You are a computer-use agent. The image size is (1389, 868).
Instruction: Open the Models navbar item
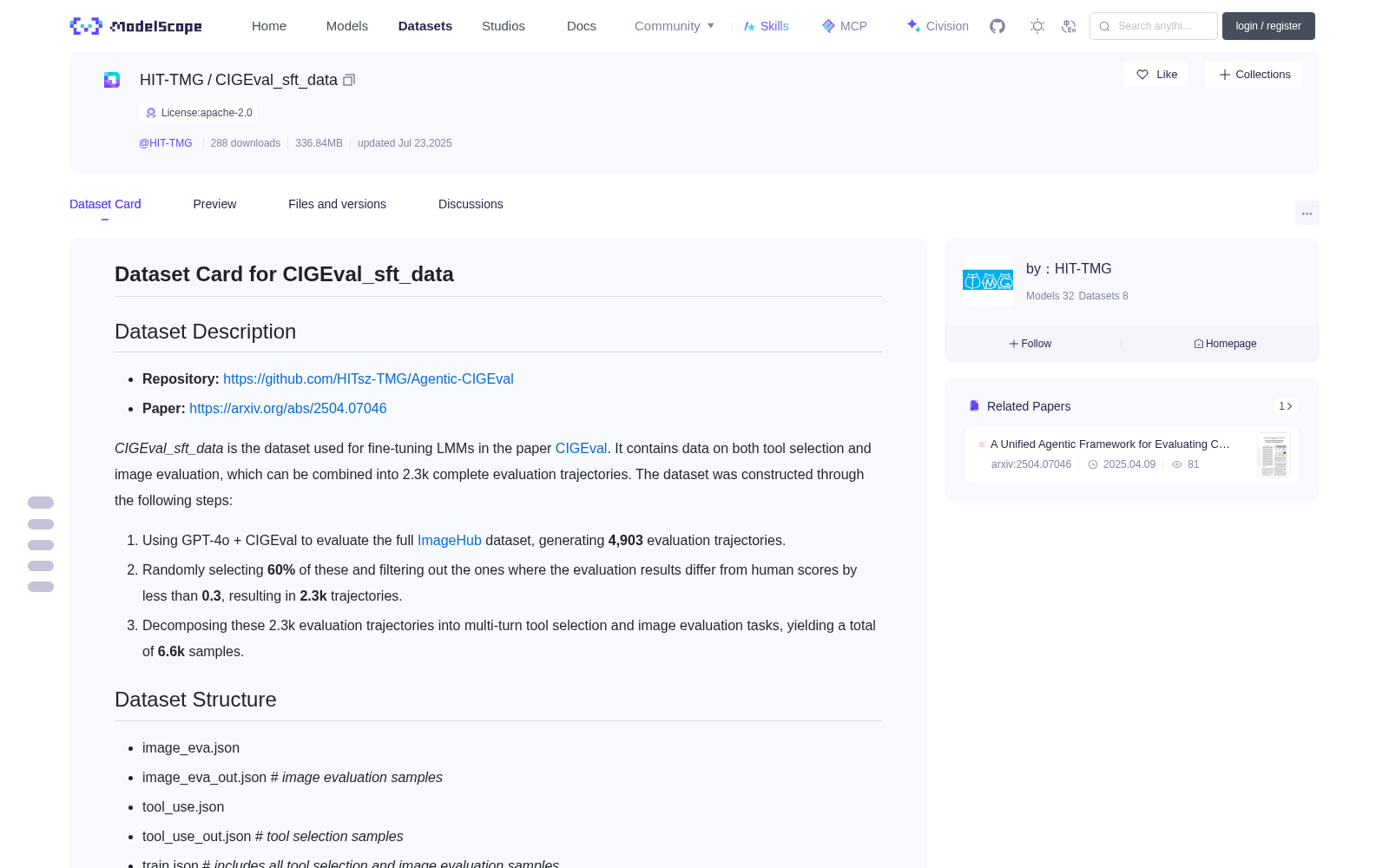pyautogui.click(x=347, y=26)
